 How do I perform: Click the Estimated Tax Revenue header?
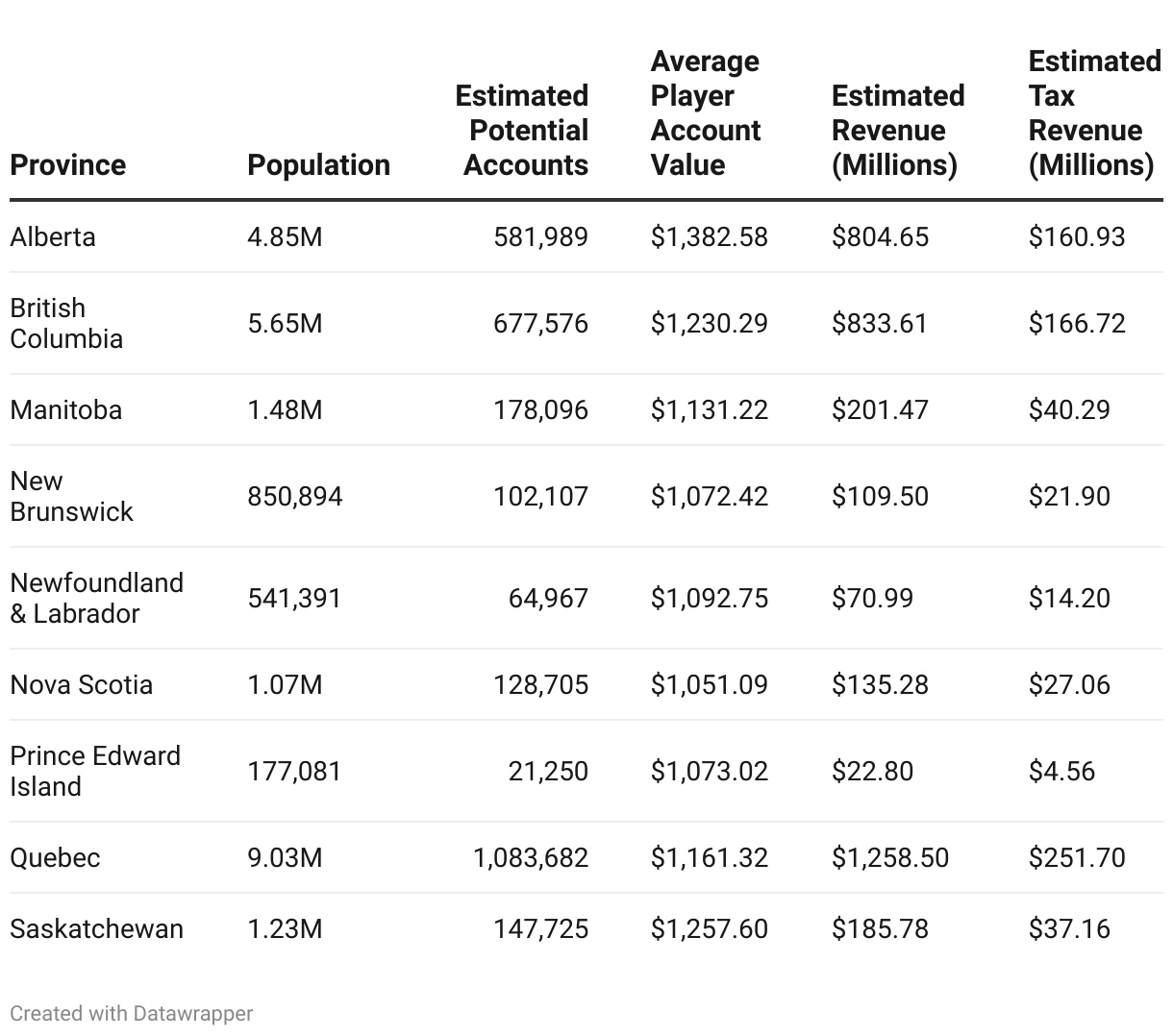point(1094,112)
